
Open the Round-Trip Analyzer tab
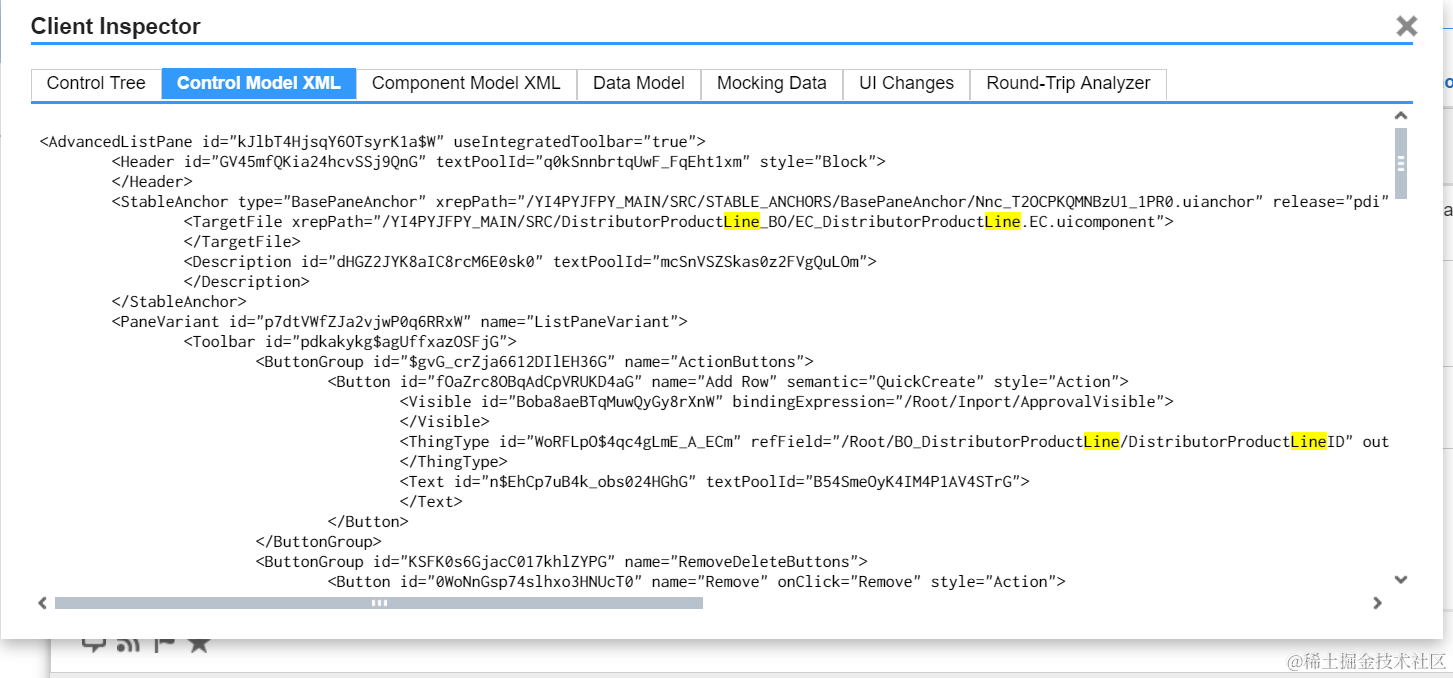1068,83
